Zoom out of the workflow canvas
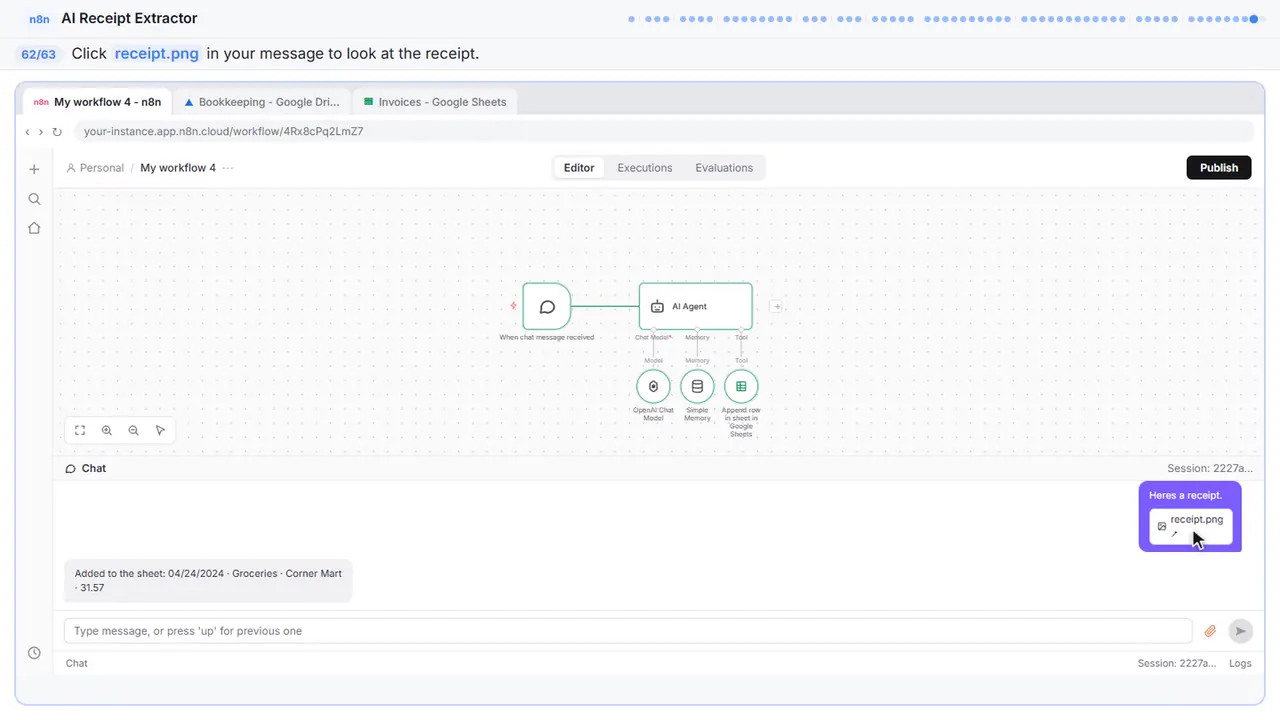The image size is (1280, 720). 133,430
